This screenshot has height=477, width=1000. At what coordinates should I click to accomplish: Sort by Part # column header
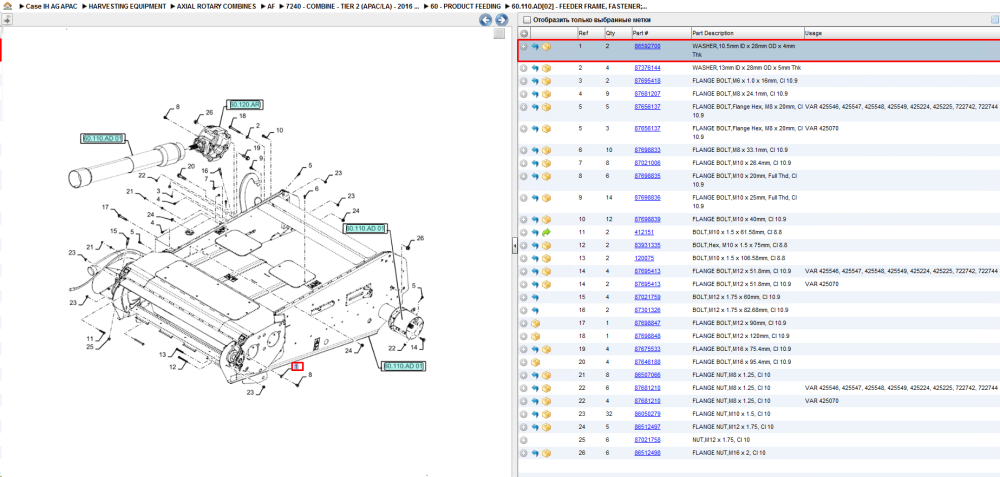[x=640, y=33]
